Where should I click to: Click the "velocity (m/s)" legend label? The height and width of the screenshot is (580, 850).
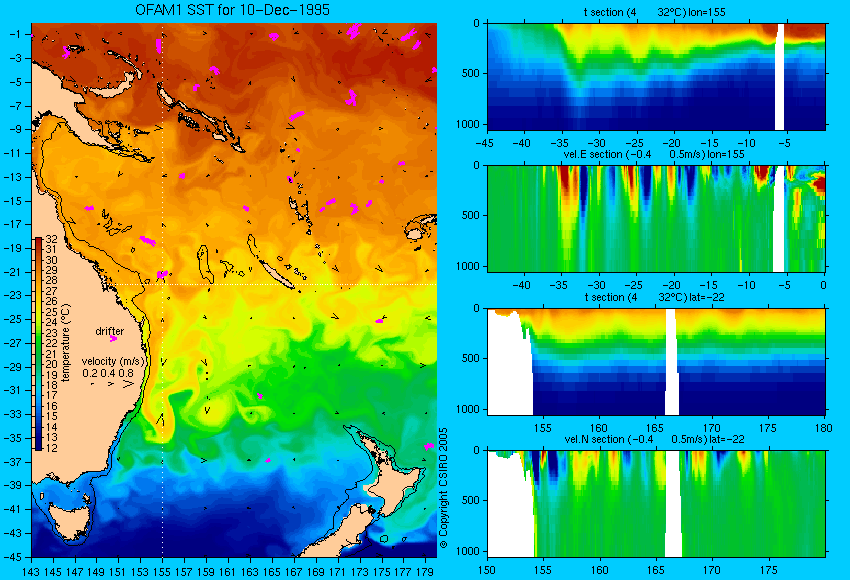pyautogui.click(x=113, y=361)
